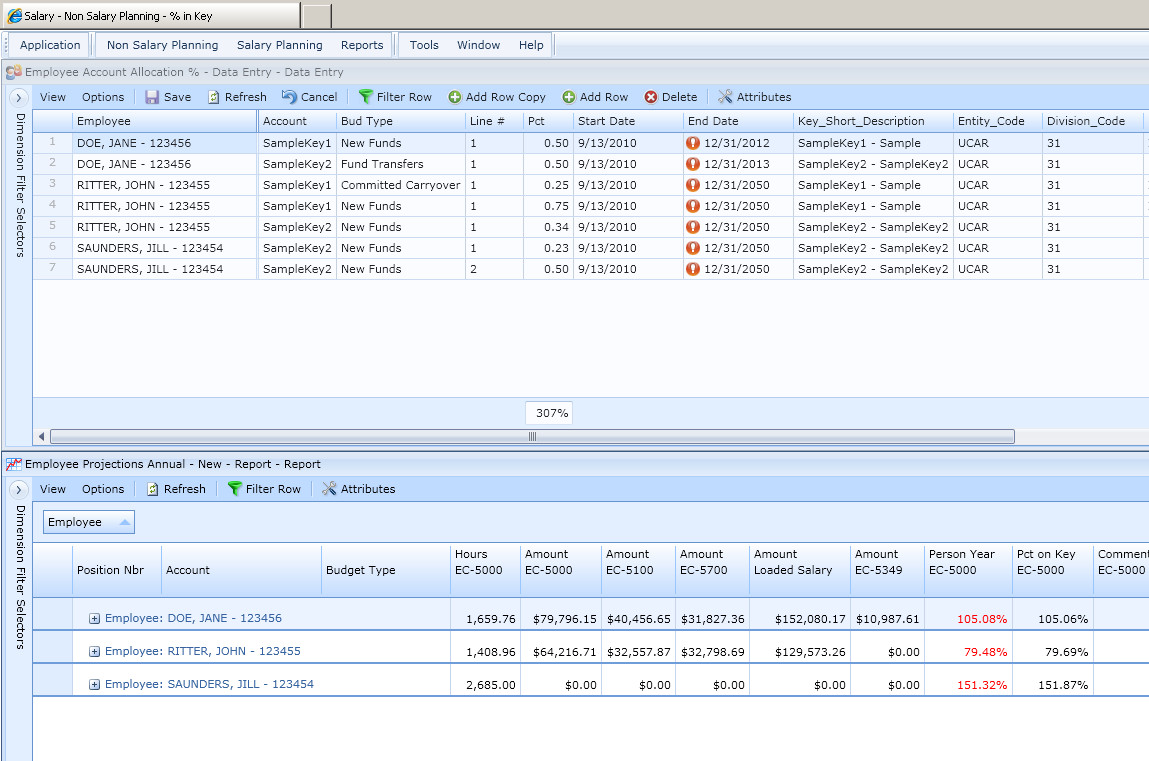Click Line # value 2 for SAUNDERS
The image size is (1149, 761).
click(495, 269)
